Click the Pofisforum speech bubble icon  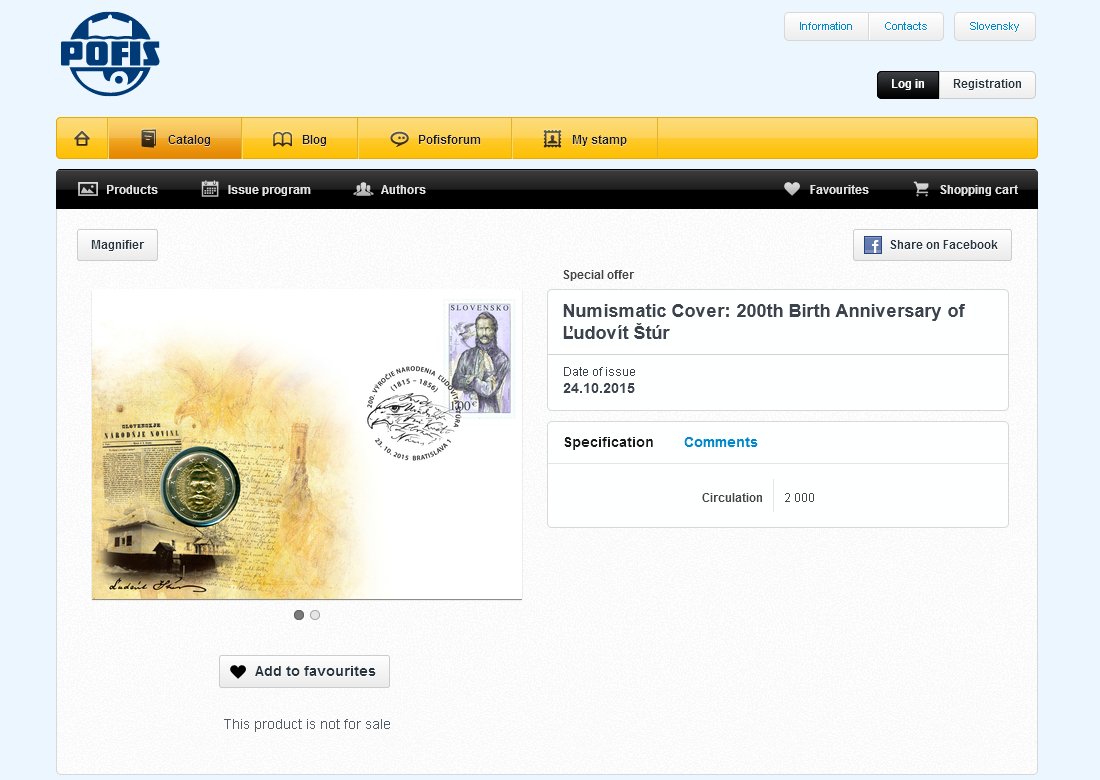399,139
